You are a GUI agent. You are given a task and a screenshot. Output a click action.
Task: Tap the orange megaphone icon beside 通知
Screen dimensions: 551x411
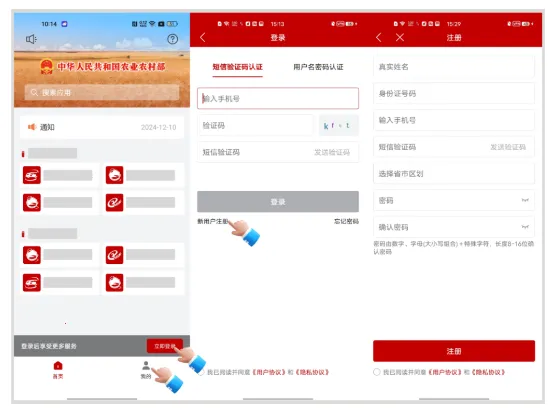click(32, 127)
